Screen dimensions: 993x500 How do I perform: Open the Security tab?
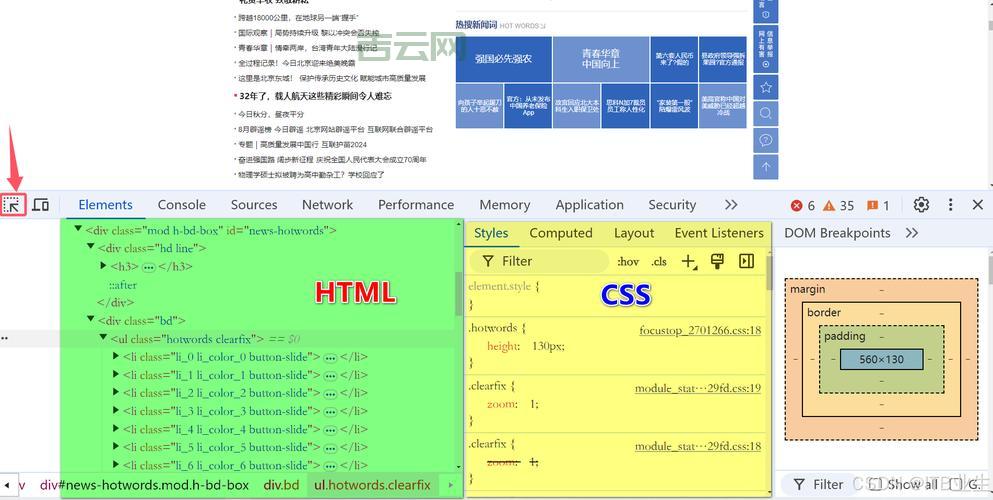pyautogui.click(x=672, y=204)
